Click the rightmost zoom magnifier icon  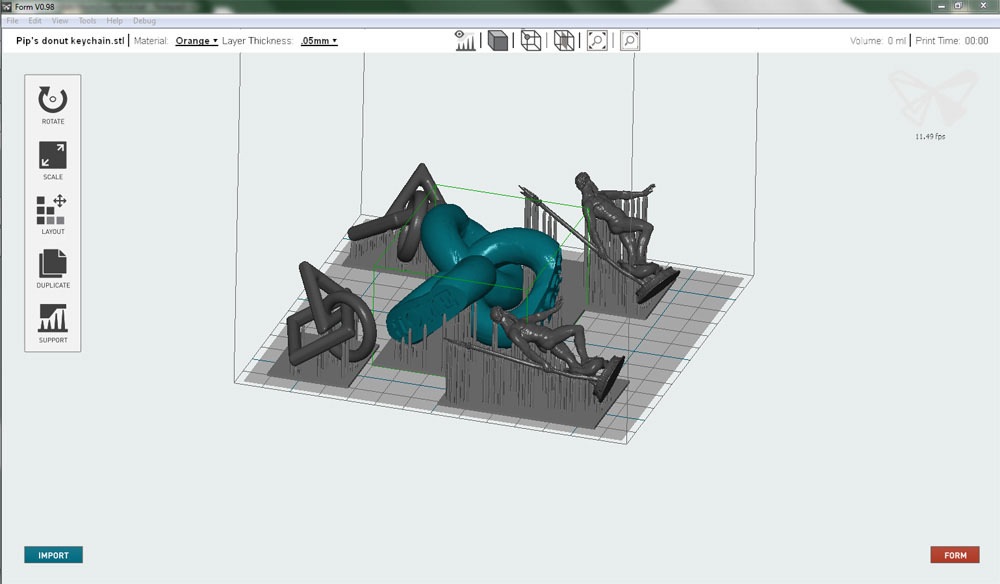pyautogui.click(x=630, y=41)
